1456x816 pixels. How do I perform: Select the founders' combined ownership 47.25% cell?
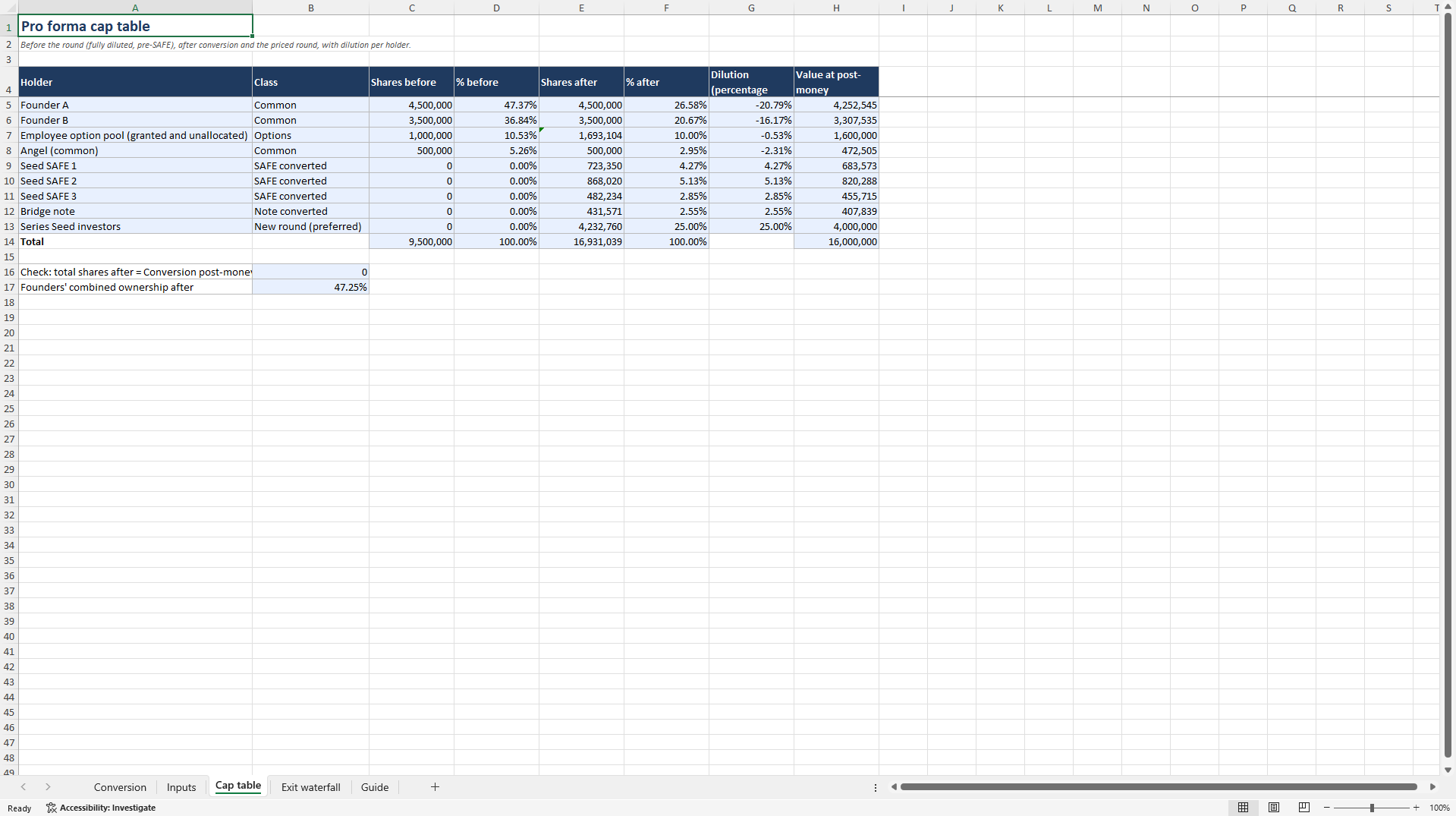(310, 287)
